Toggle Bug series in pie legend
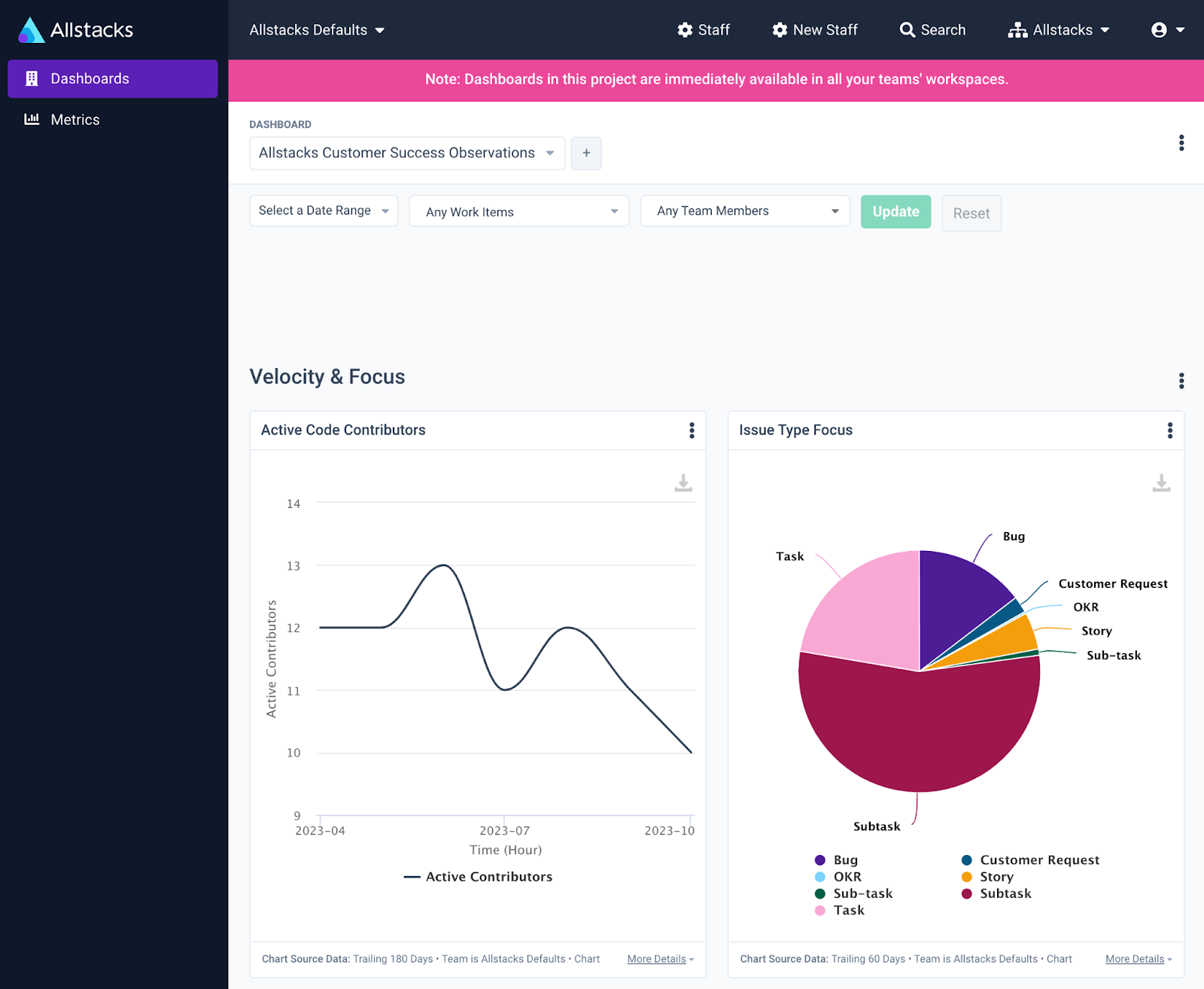 836,860
